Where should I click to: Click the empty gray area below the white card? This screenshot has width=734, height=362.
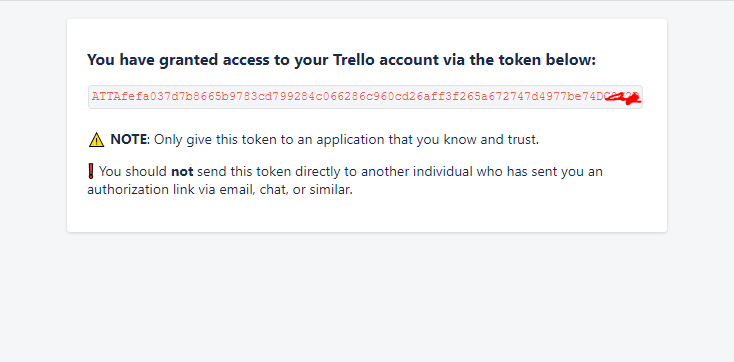coord(367,297)
